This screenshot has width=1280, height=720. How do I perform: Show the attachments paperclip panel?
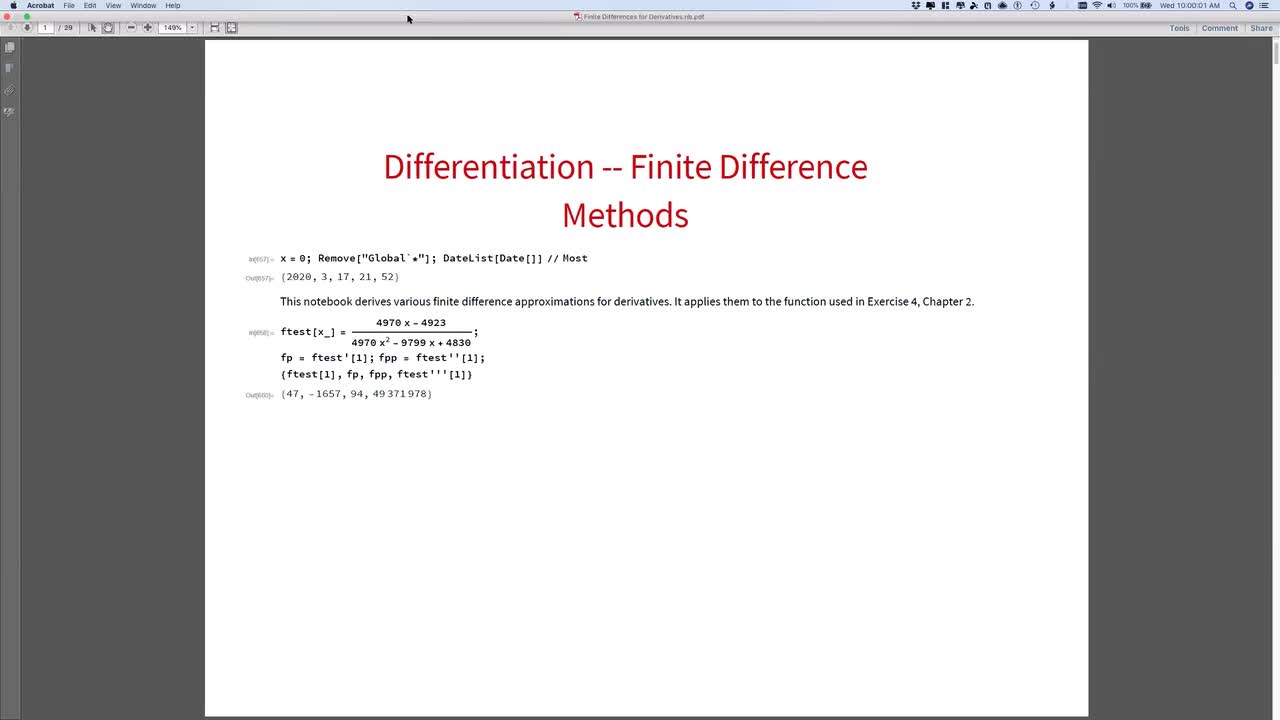10,90
